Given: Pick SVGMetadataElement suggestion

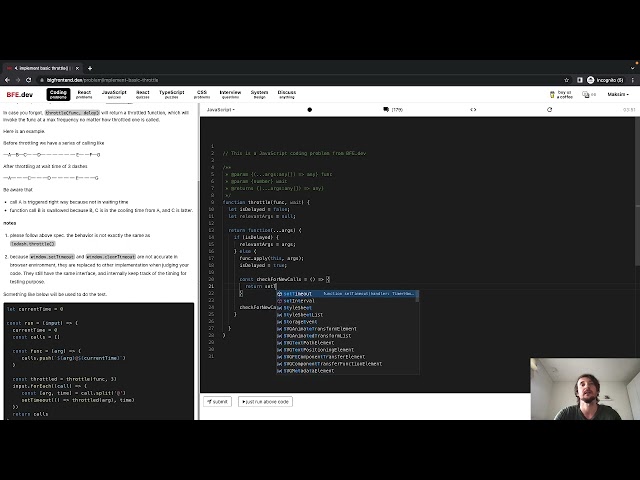Looking at the screenshot, I should pyautogui.click(x=347, y=371).
